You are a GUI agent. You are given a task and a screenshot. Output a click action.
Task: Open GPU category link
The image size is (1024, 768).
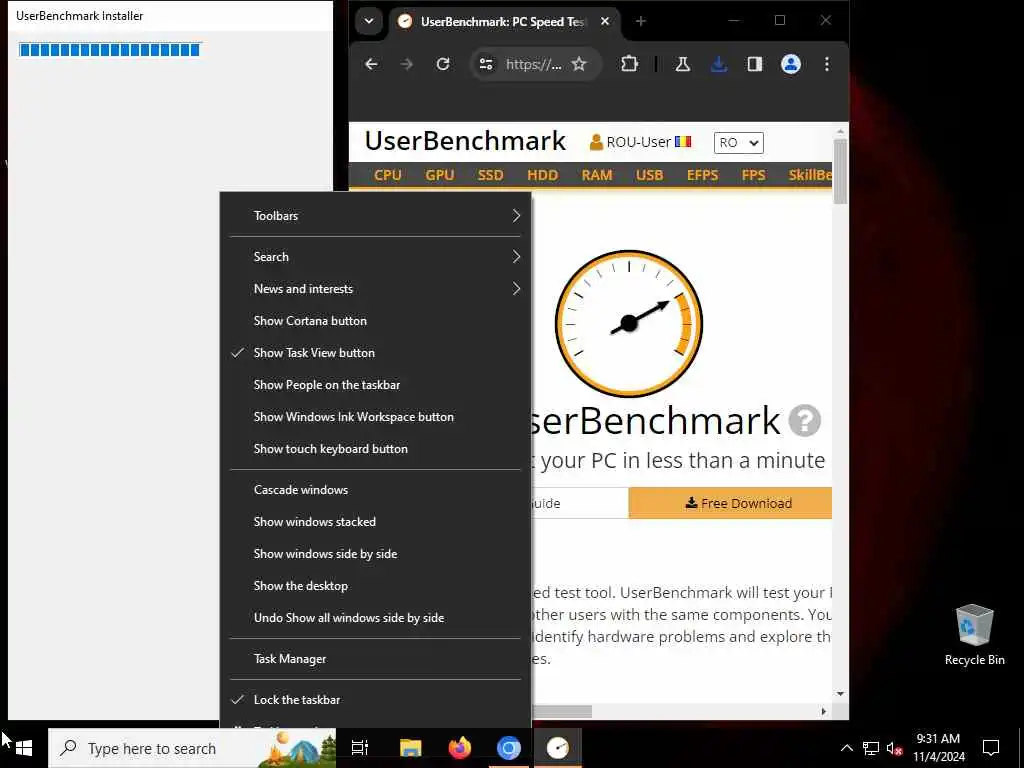(440, 175)
